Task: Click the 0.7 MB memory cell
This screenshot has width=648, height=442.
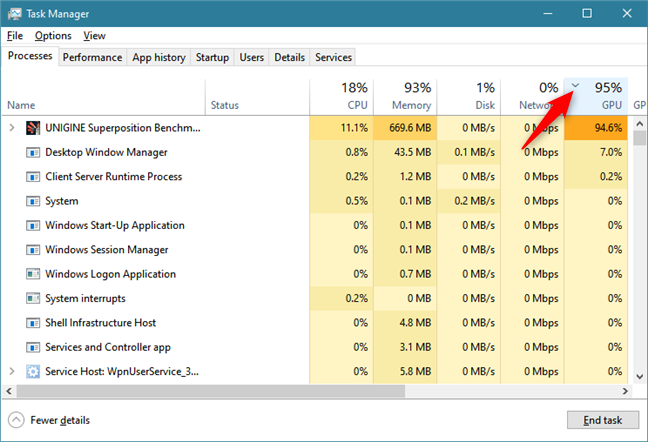Action: [405, 274]
